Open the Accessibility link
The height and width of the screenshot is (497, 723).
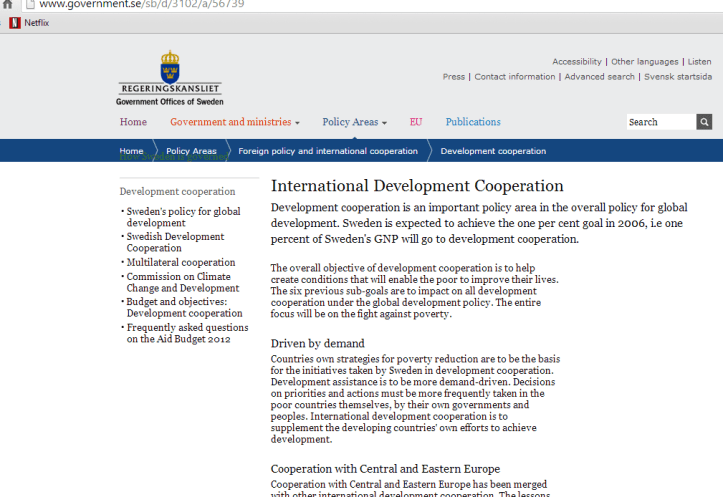pyautogui.click(x=577, y=61)
